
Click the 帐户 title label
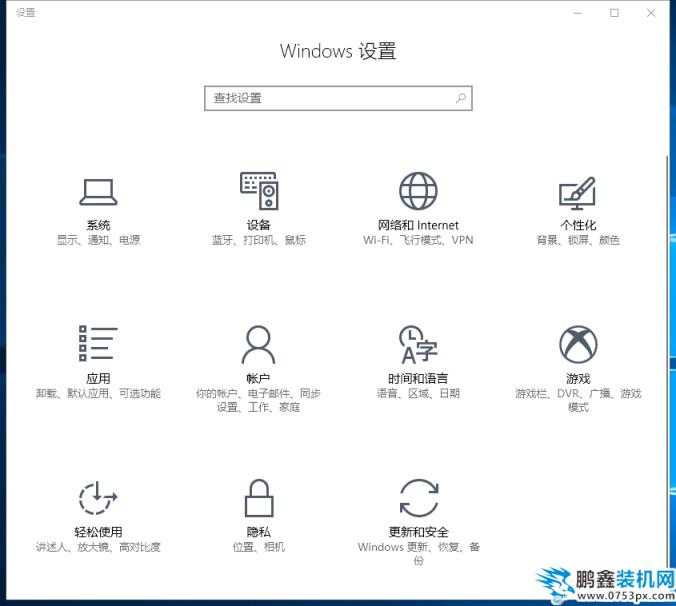pyautogui.click(x=258, y=378)
